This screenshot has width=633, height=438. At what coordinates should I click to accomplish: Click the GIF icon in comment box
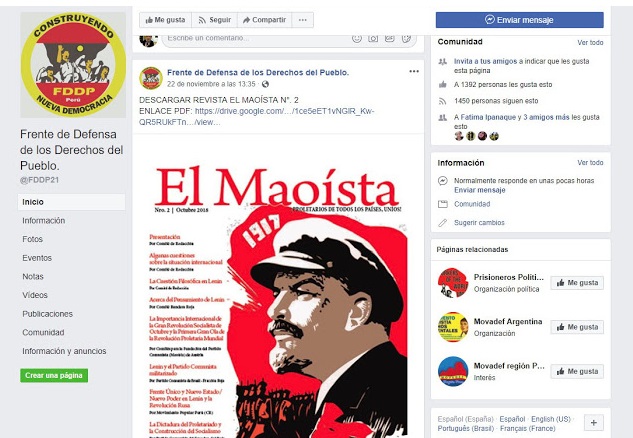(390, 38)
